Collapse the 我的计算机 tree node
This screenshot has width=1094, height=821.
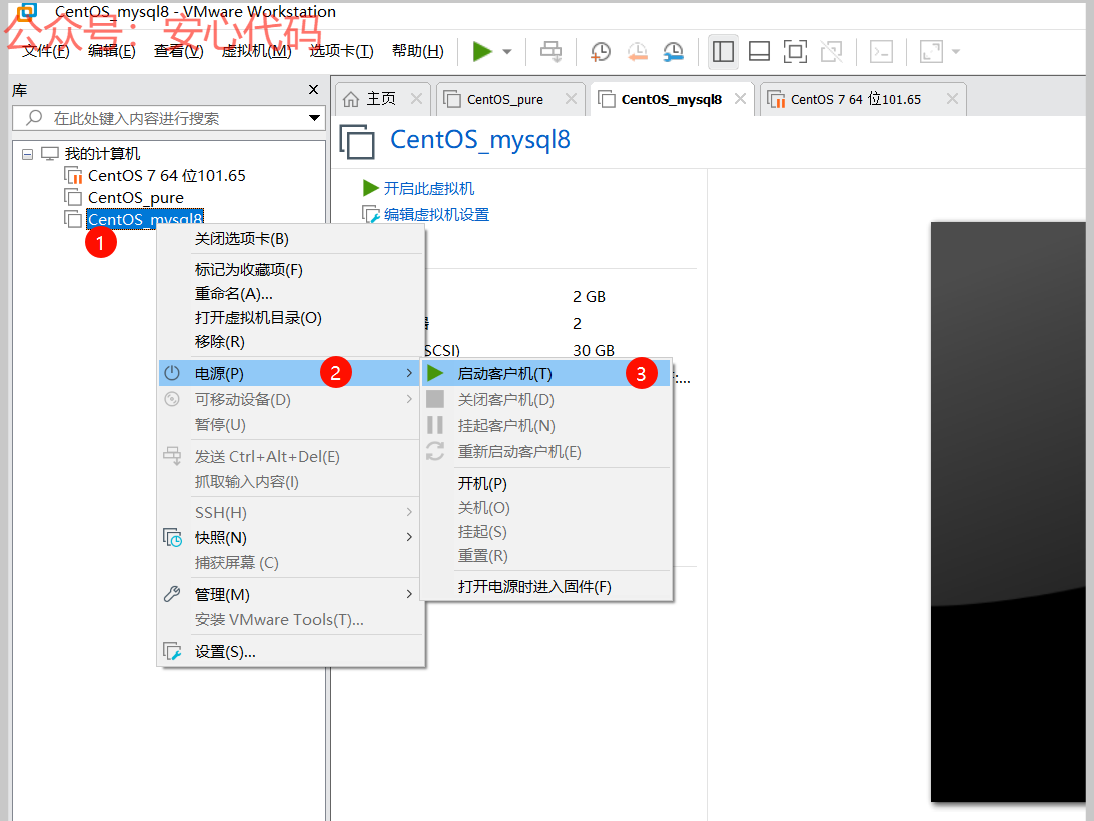click(27, 154)
